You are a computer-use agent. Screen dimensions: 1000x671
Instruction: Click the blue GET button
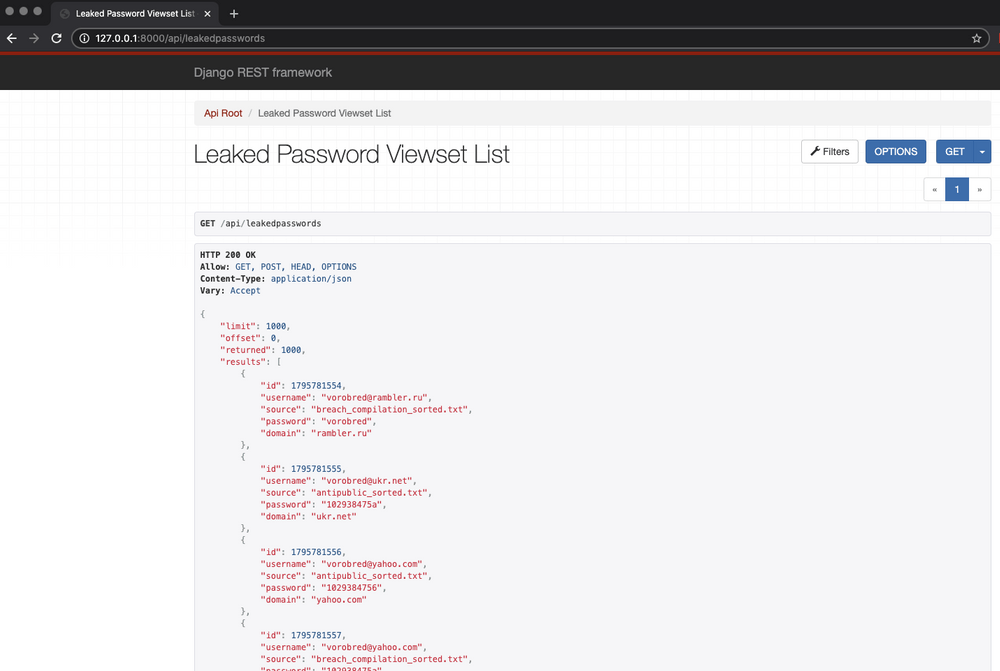(x=951, y=151)
